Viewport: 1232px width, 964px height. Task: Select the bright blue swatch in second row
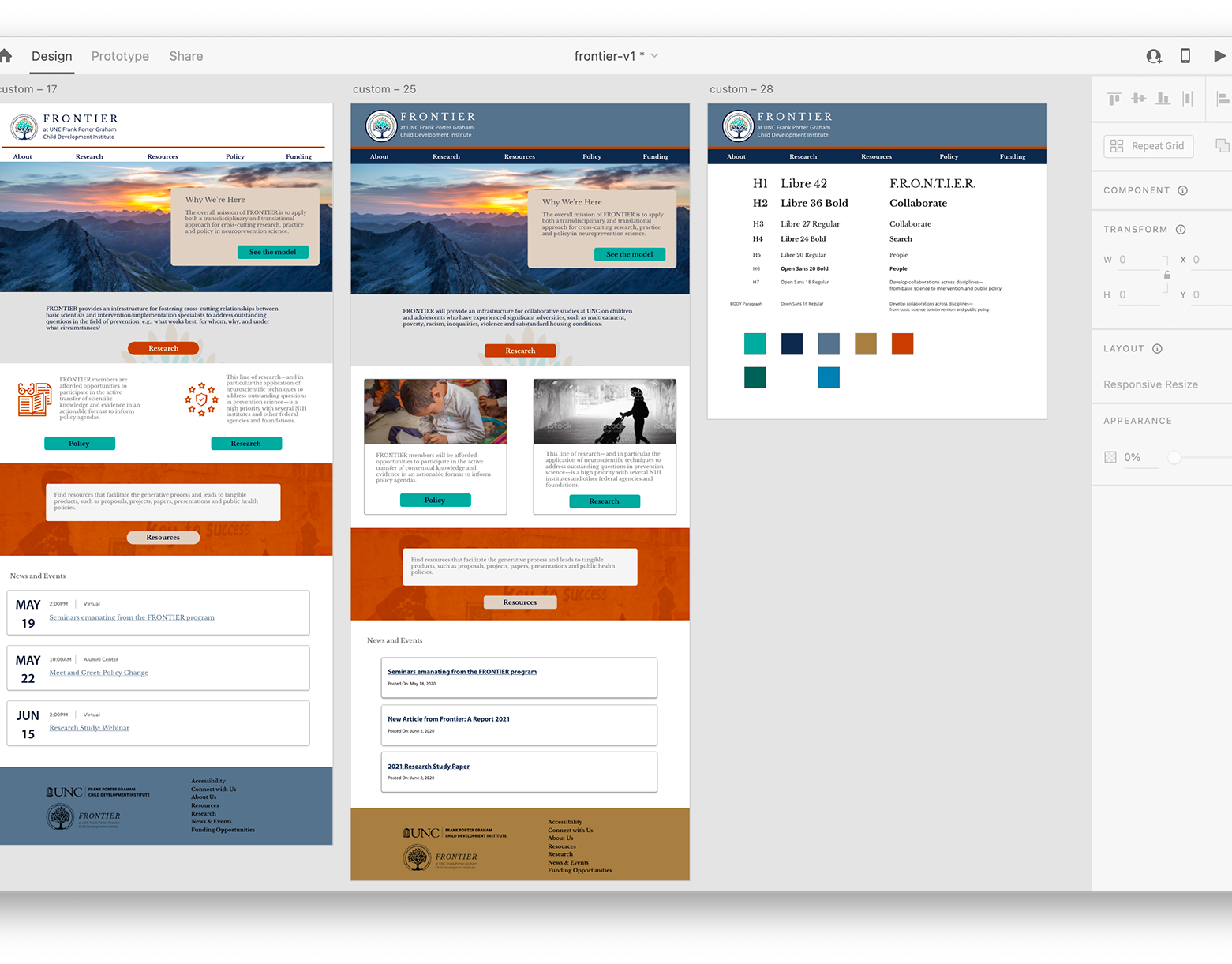829,377
